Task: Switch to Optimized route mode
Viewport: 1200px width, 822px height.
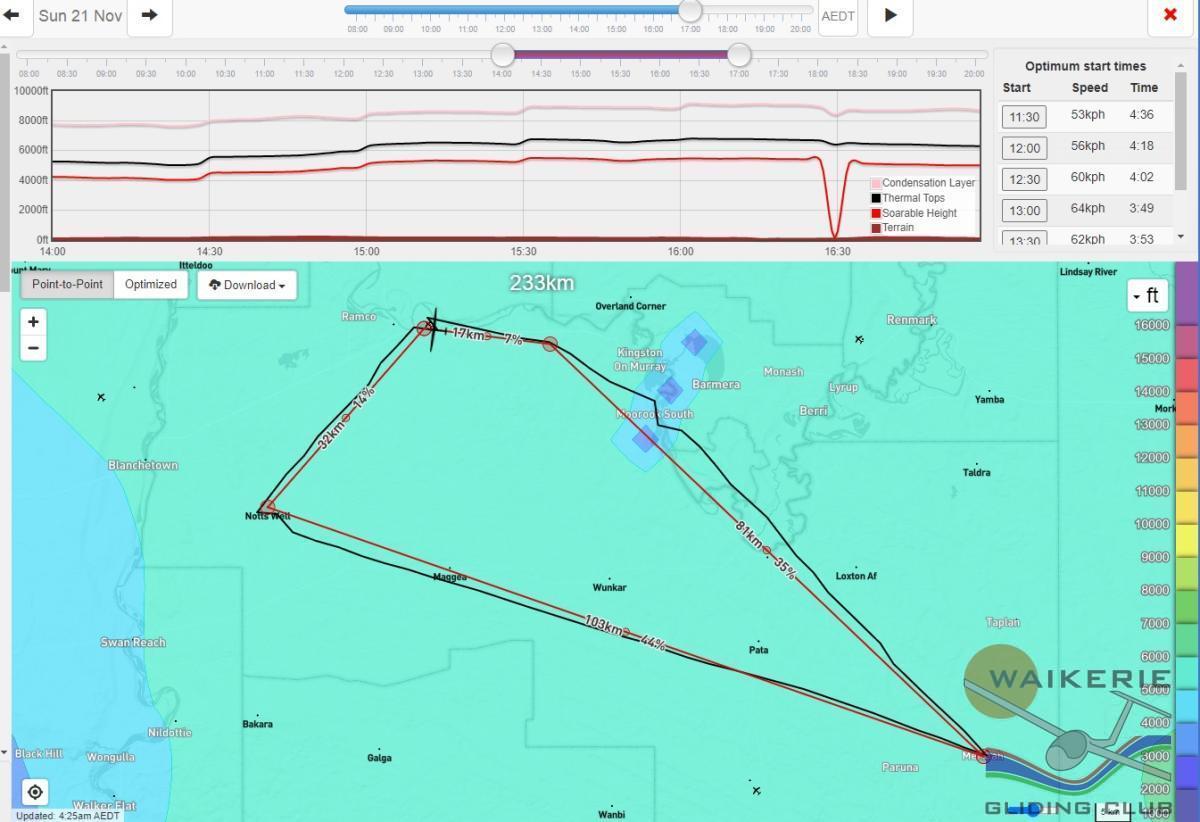Action: tap(151, 284)
